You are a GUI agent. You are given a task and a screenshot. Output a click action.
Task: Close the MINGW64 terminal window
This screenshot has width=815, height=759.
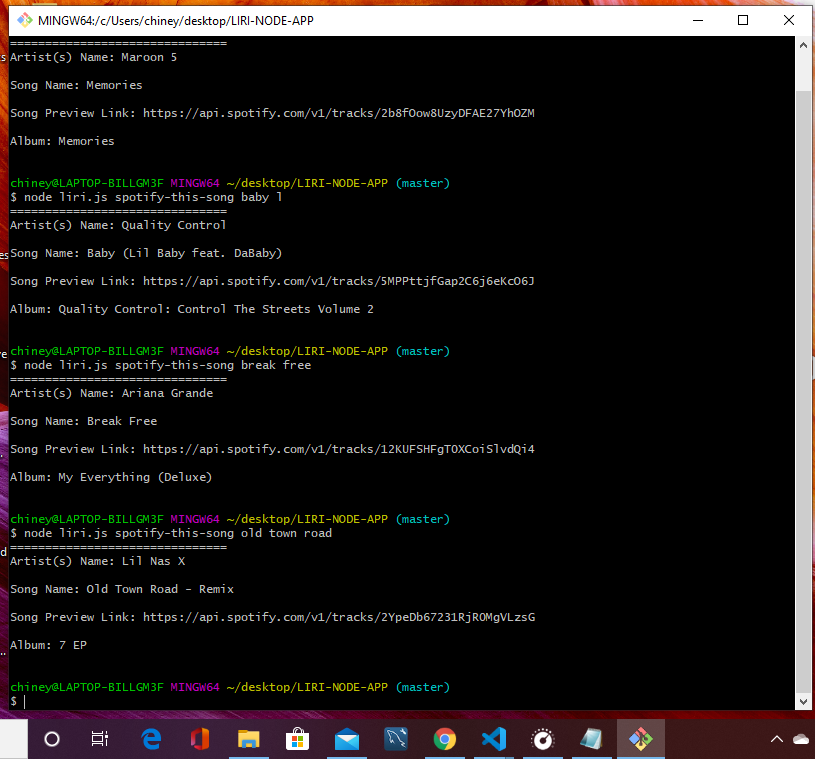pos(788,20)
